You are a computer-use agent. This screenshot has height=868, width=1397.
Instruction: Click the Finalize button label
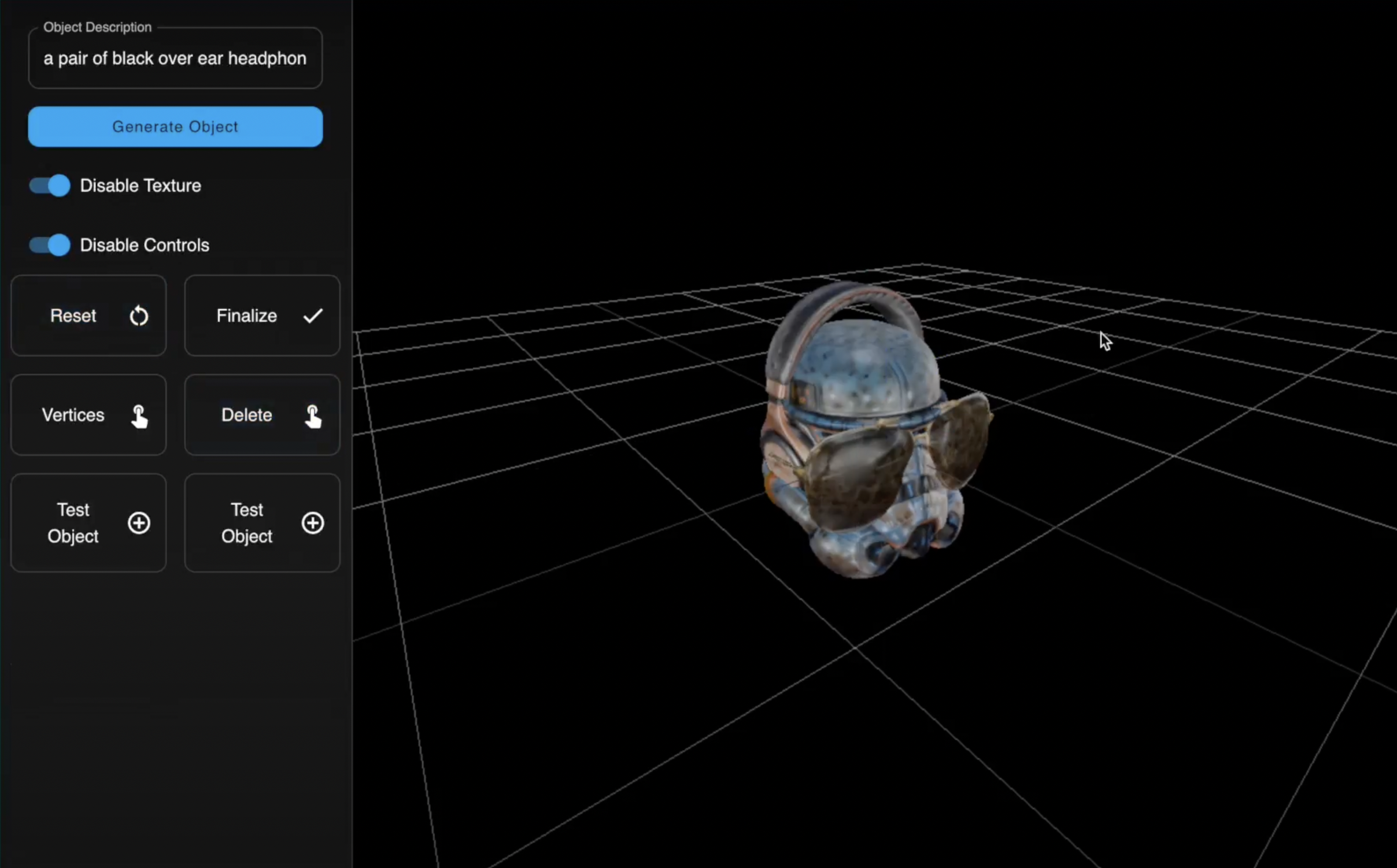coord(246,316)
